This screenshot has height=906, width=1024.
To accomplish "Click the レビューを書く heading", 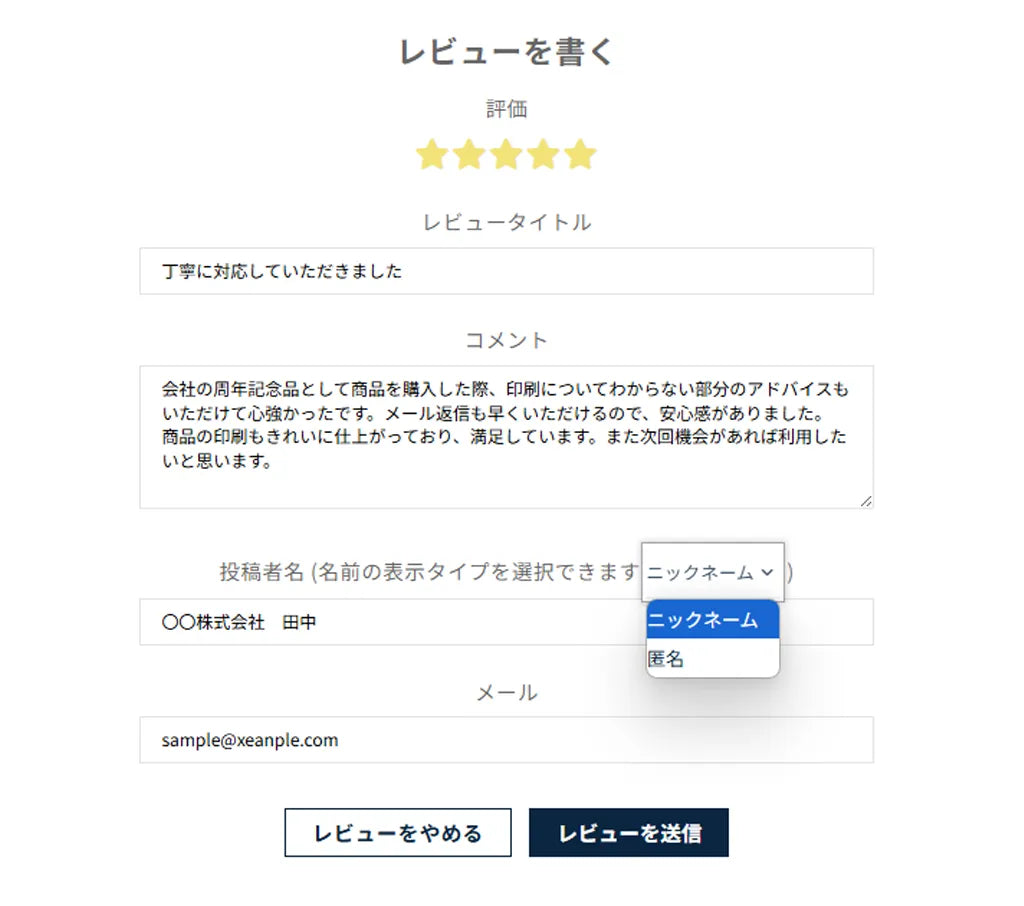I will pos(506,52).
